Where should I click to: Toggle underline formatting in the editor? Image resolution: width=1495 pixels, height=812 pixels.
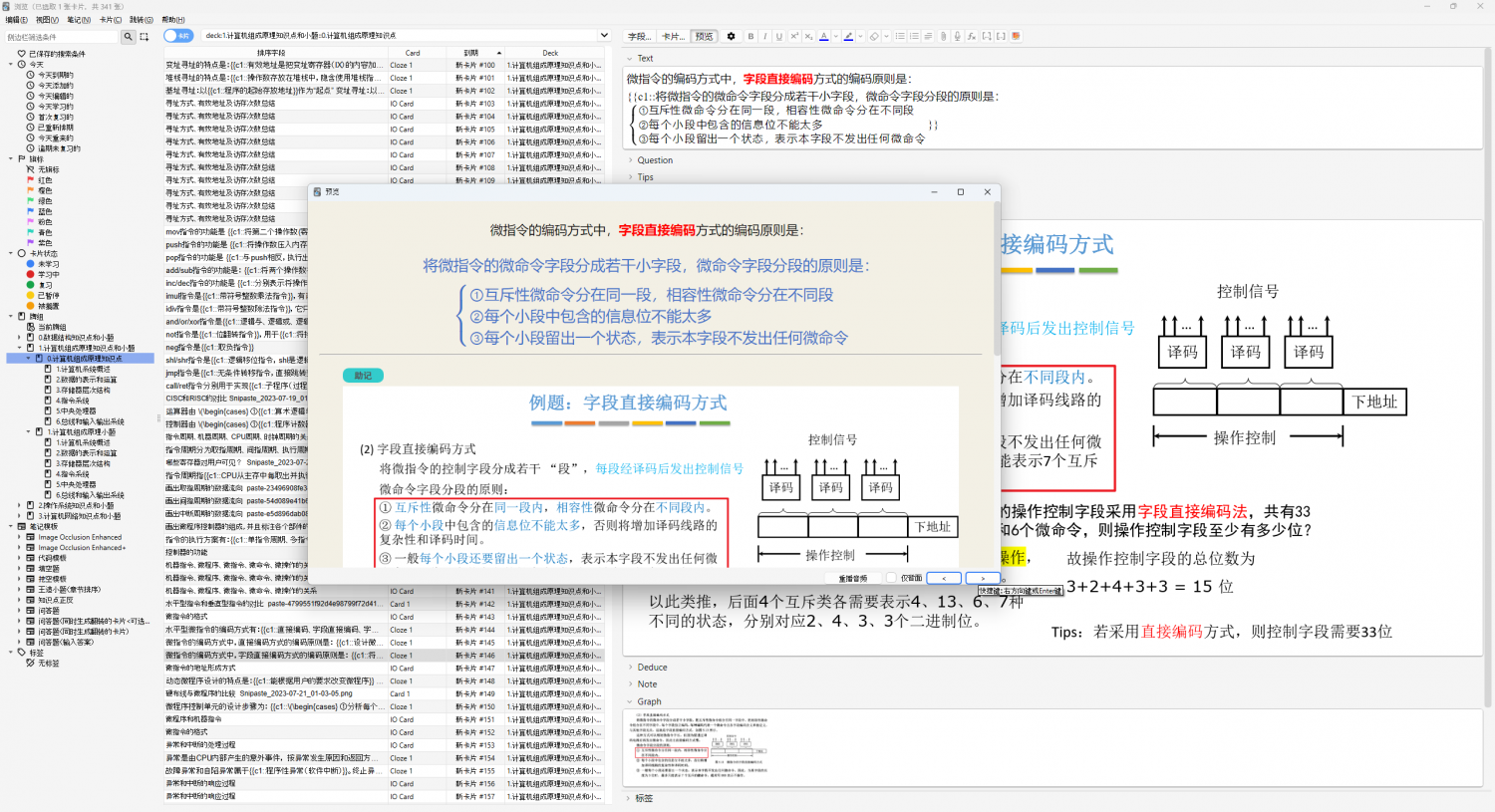coord(779,36)
